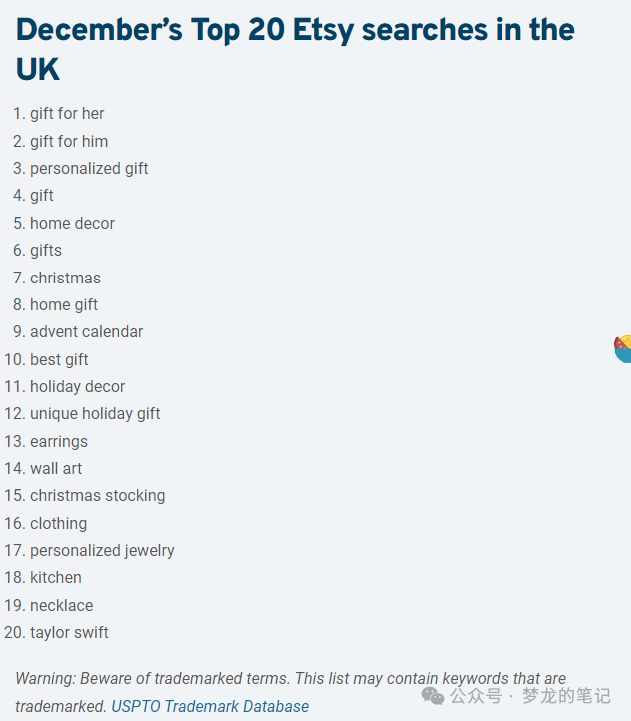Click the 'personalized jewelry' keyword

[x=102, y=550]
